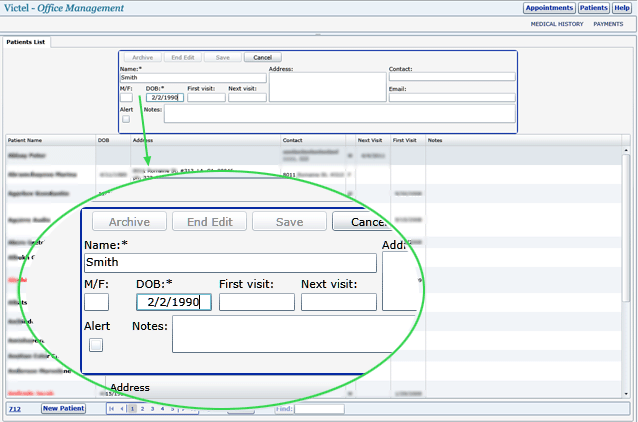Click into the Find search box

pos(319,409)
